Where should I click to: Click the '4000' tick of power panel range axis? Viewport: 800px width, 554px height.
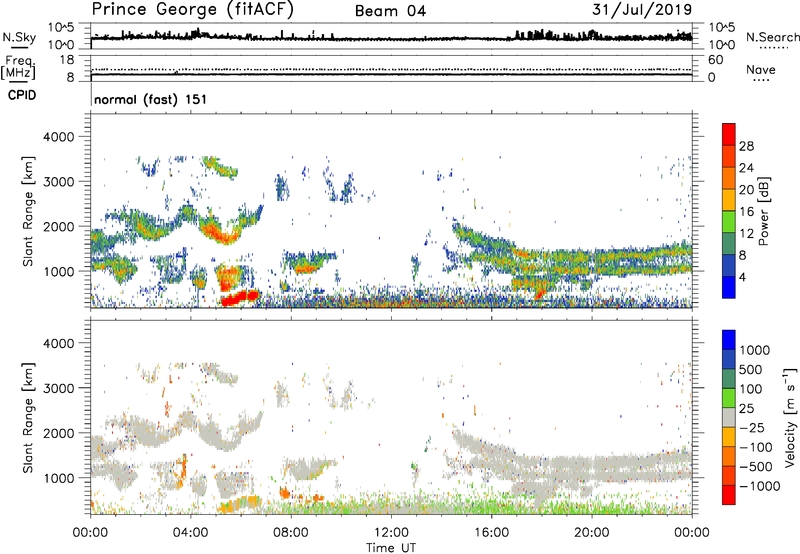coord(59,137)
